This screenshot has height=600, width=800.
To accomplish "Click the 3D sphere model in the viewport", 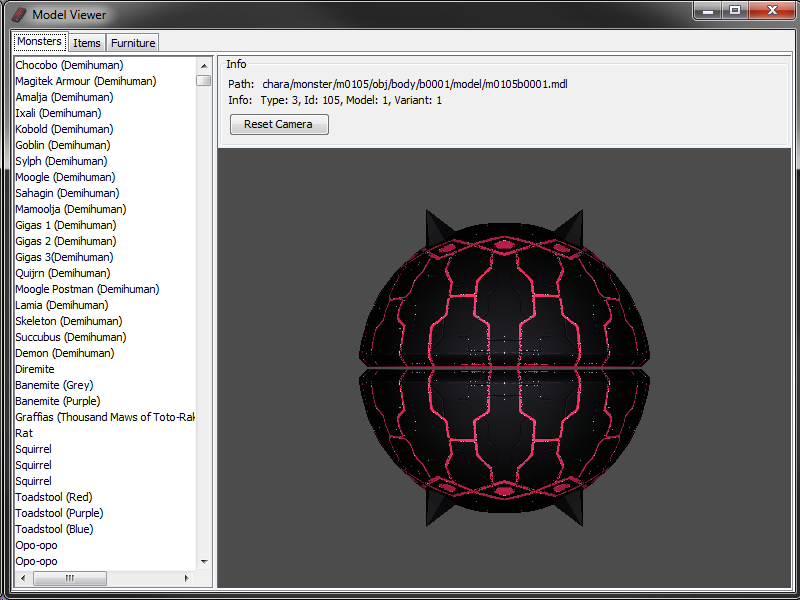I will pos(504,367).
